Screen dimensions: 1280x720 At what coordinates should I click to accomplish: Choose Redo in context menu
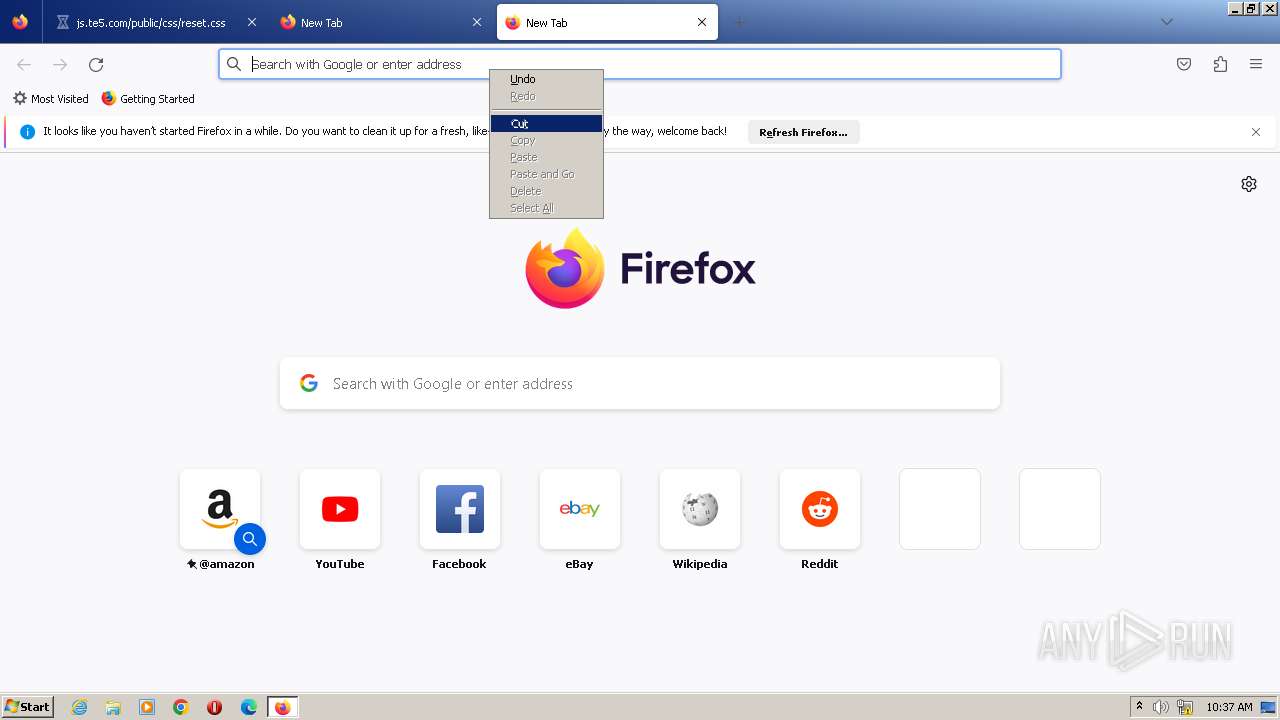coord(546,97)
